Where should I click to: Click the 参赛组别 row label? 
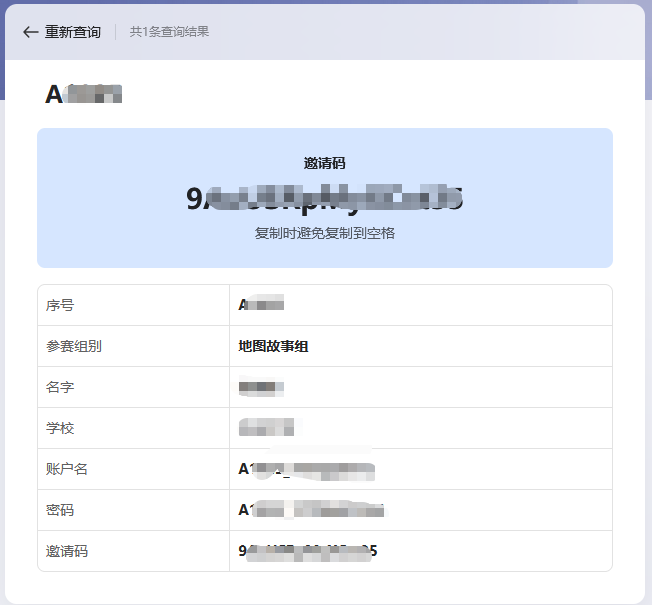click(74, 346)
